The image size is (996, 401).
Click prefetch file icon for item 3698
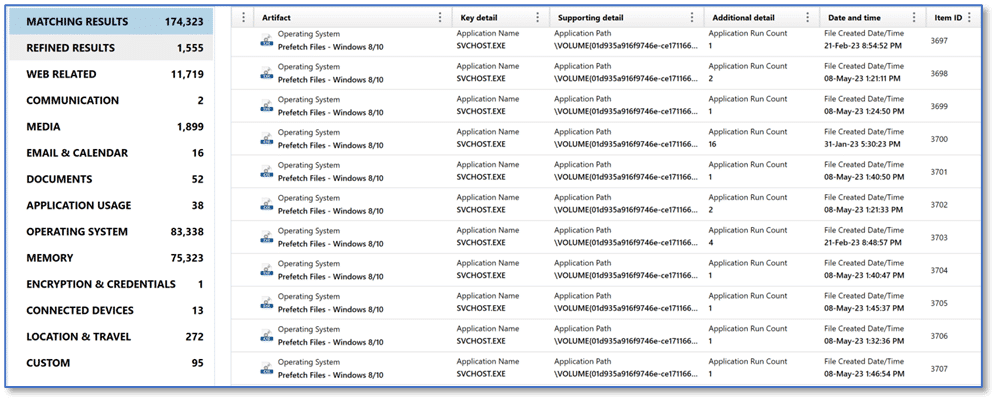267,74
